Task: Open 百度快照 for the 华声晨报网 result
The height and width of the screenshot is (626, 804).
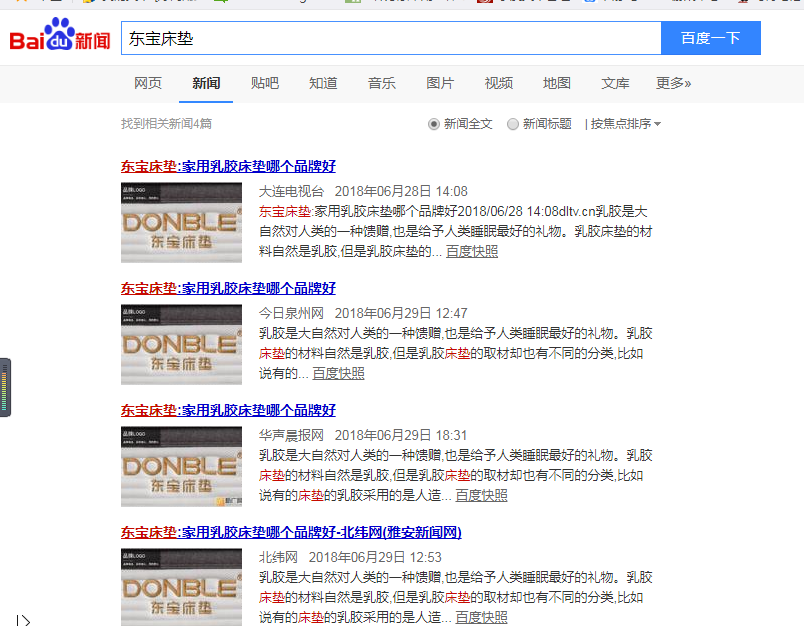Action: point(481,496)
